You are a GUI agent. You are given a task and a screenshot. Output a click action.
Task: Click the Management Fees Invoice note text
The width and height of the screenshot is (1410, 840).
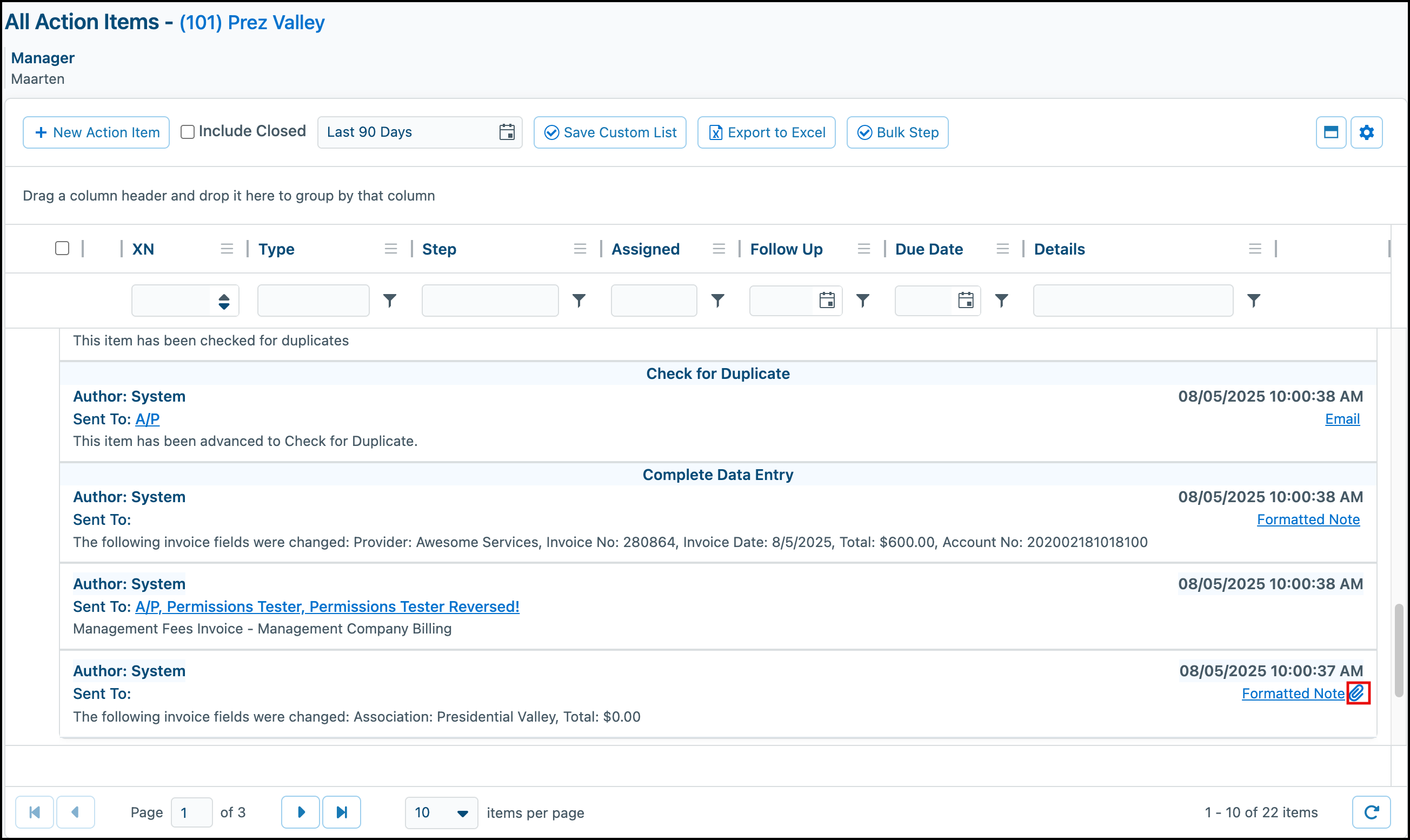tap(262, 629)
